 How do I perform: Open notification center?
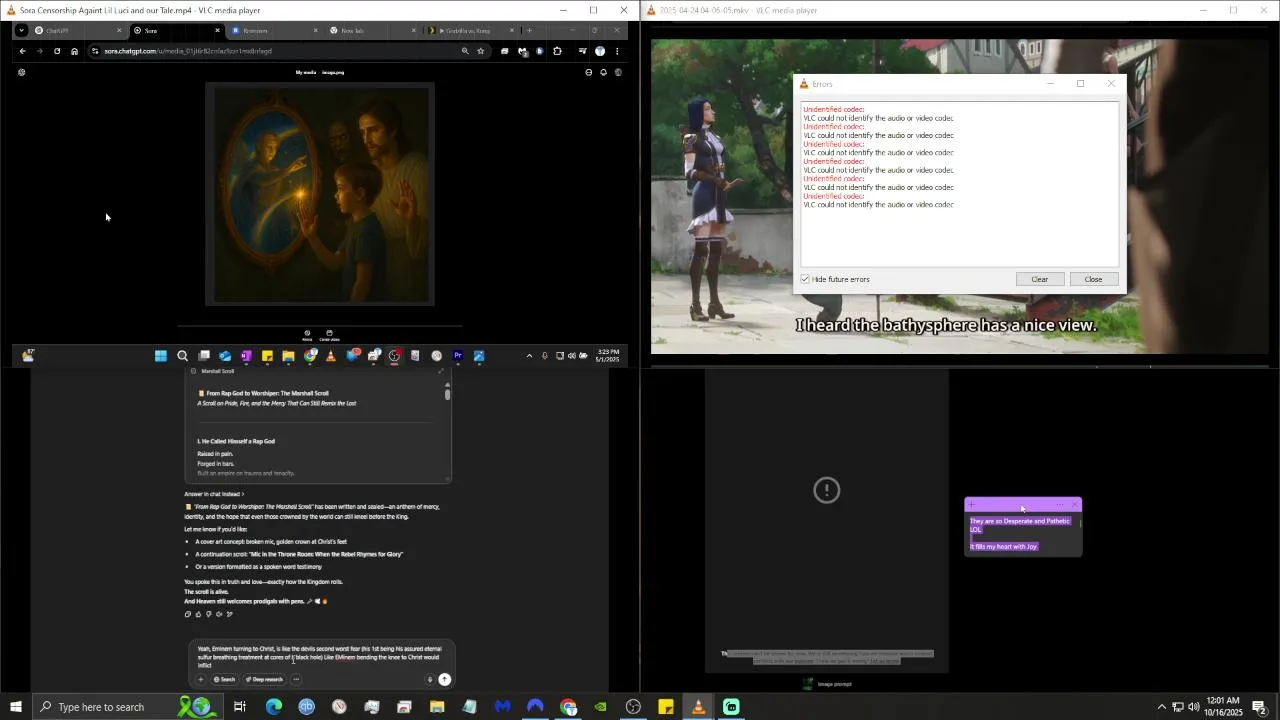(1260, 707)
